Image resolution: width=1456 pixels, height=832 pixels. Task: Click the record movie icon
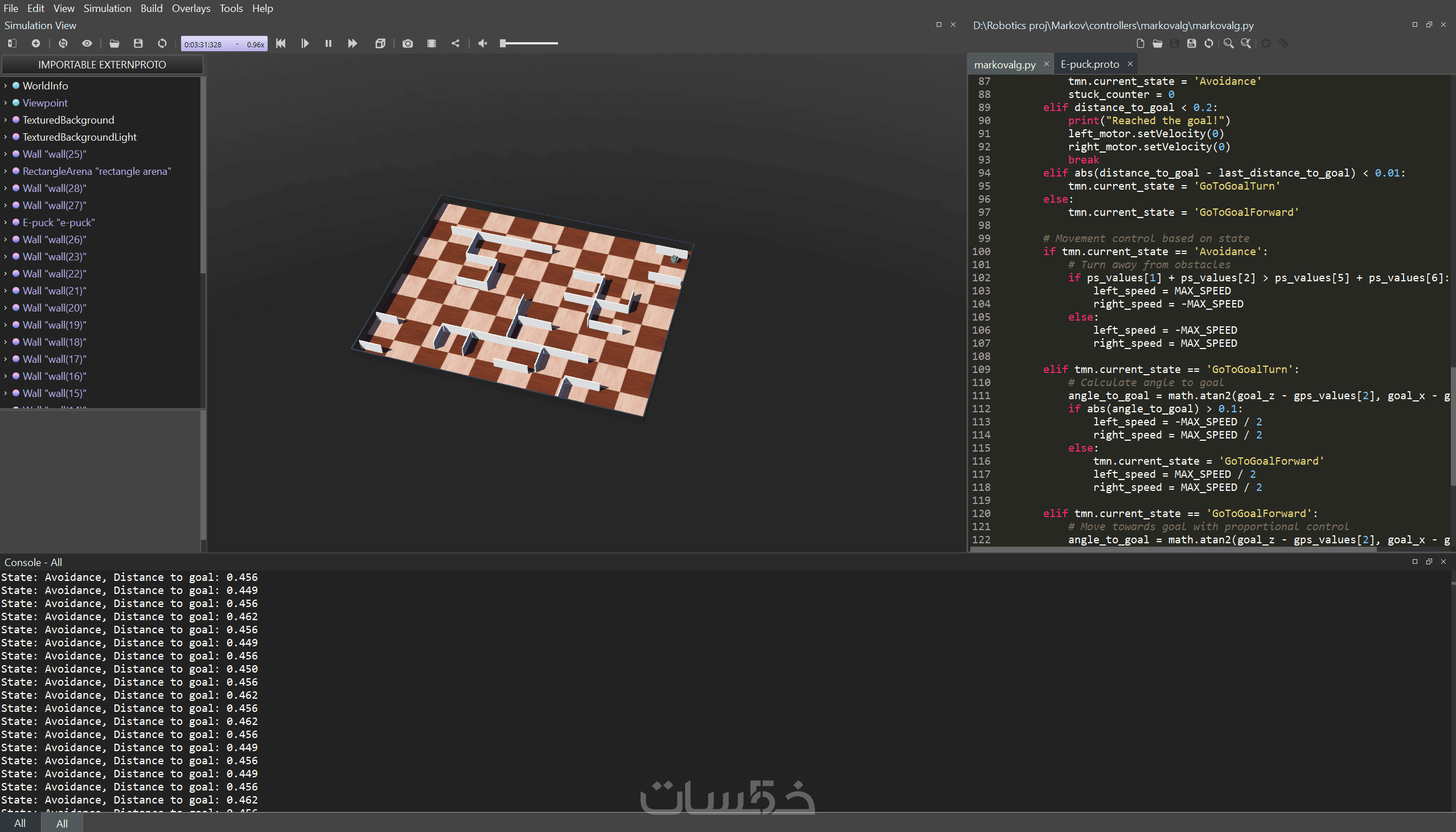tap(431, 43)
